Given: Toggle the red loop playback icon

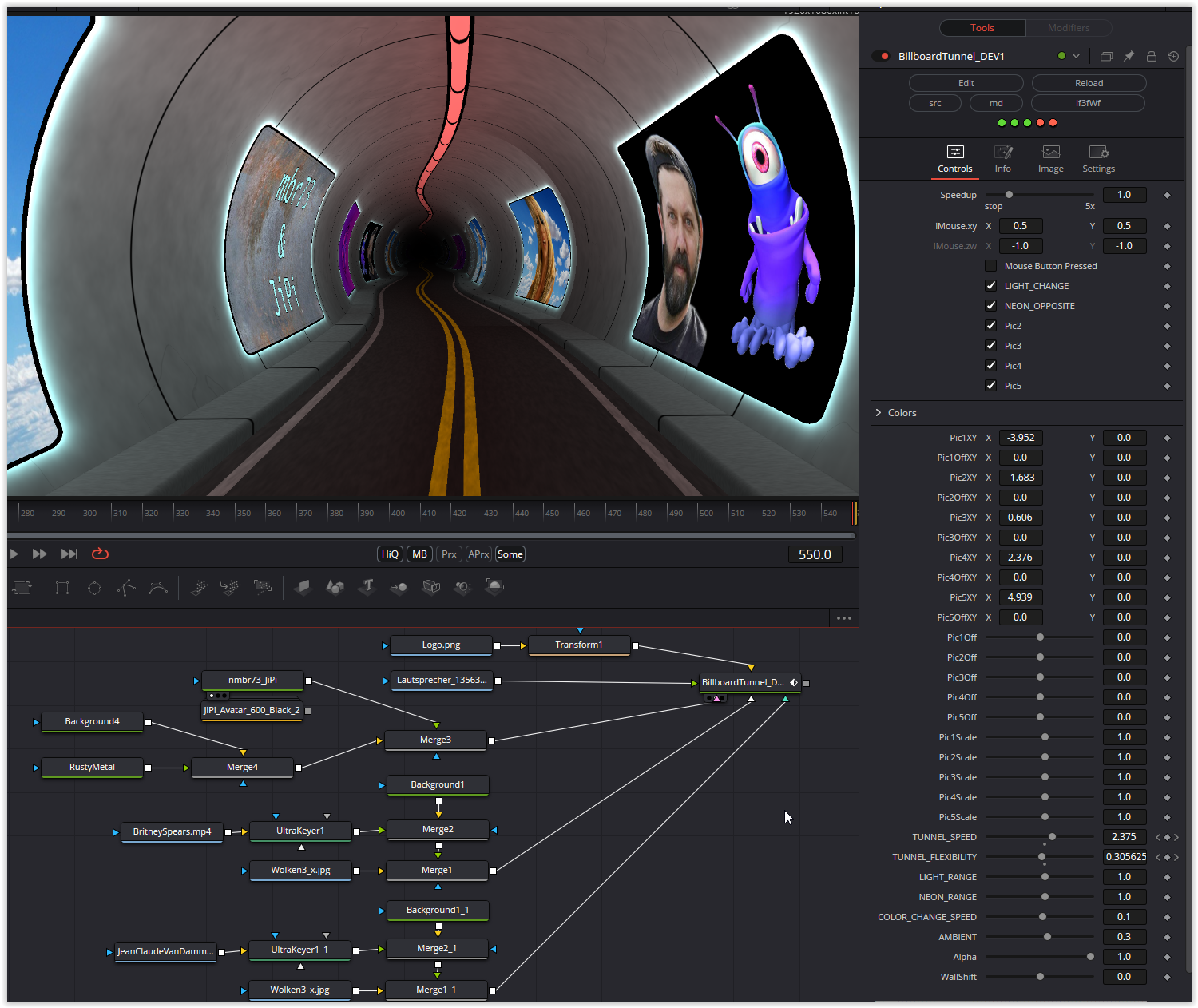Looking at the screenshot, I should tap(100, 554).
